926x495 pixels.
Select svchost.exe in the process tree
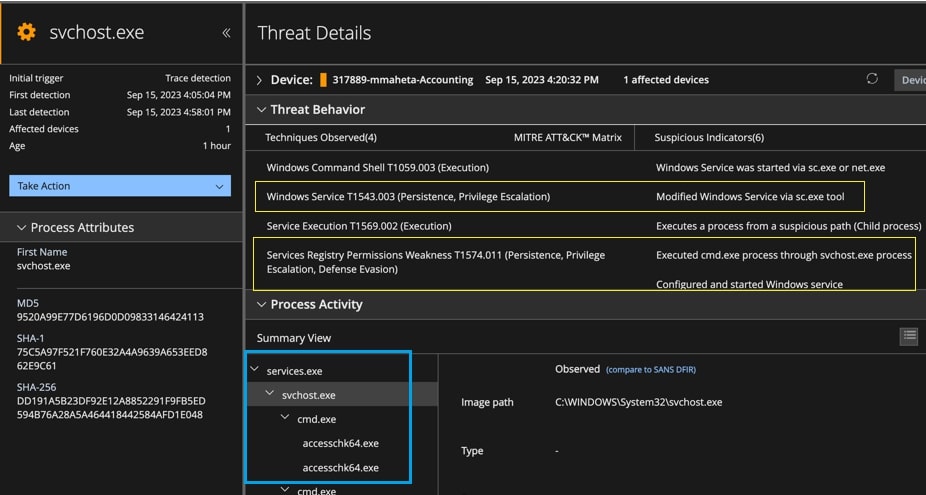[310, 395]
